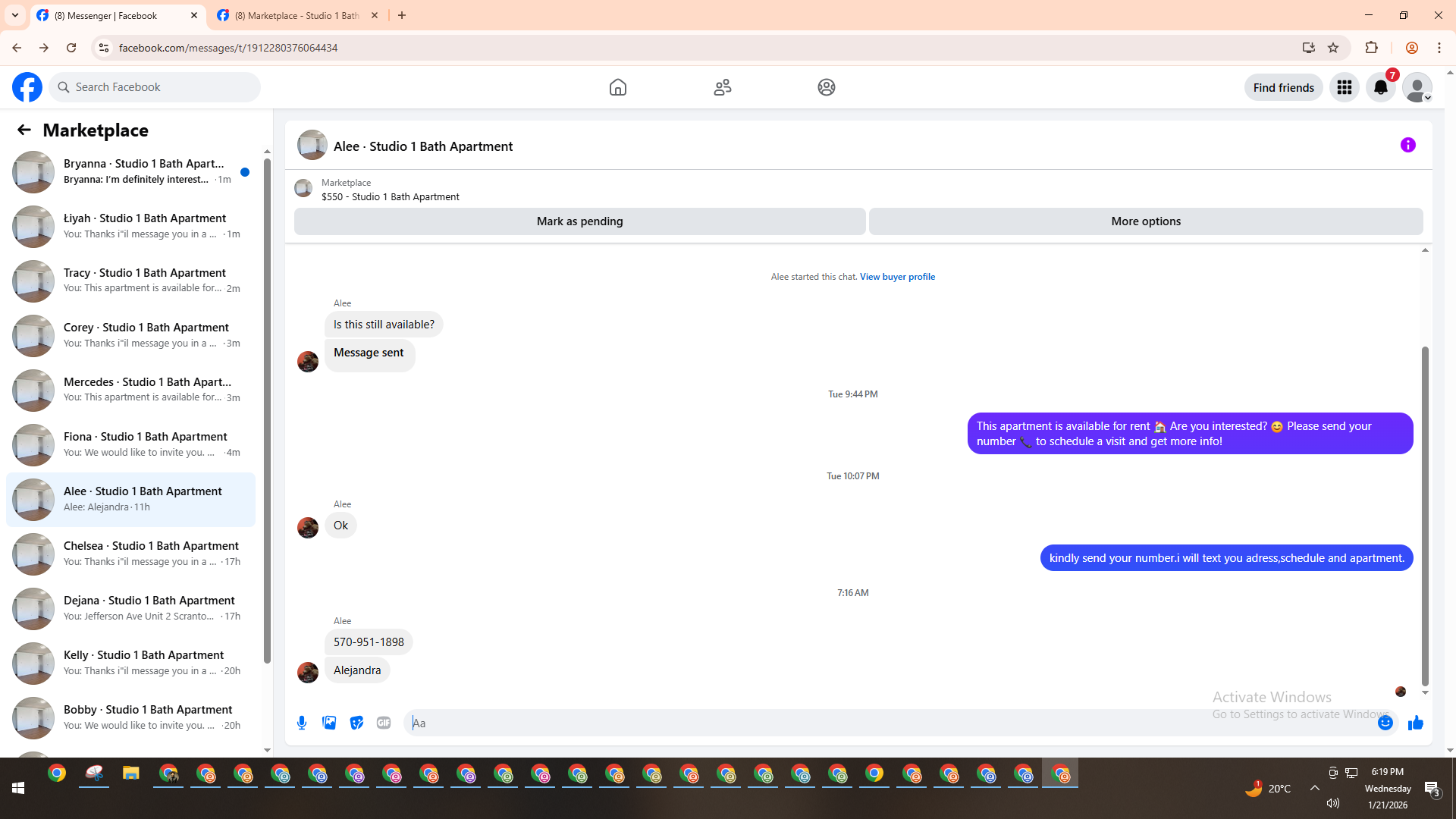Show hidden system tray icons
1456x819 pixels.
[1314, 789]
